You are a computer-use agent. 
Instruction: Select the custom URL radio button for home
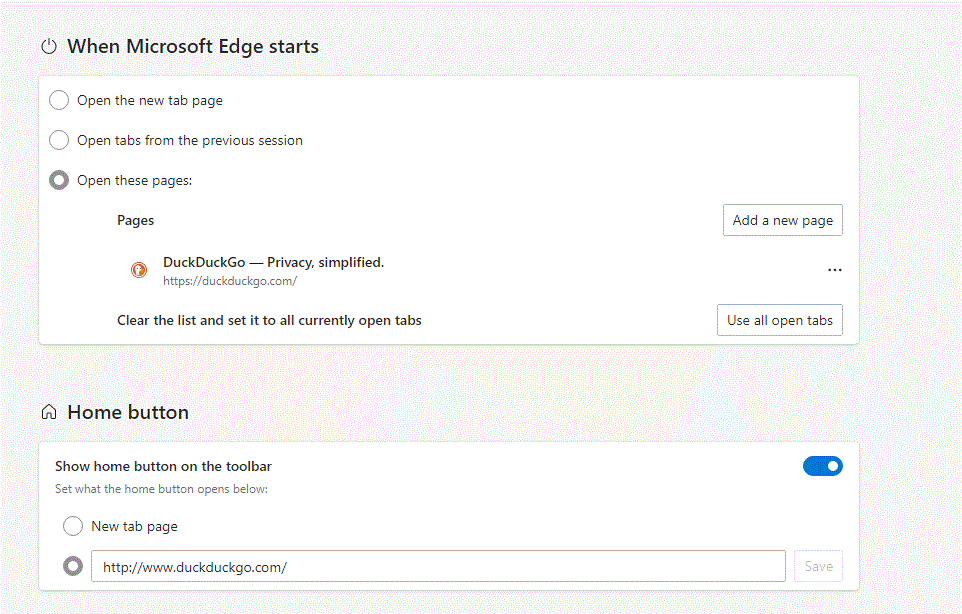pos(73,566)
